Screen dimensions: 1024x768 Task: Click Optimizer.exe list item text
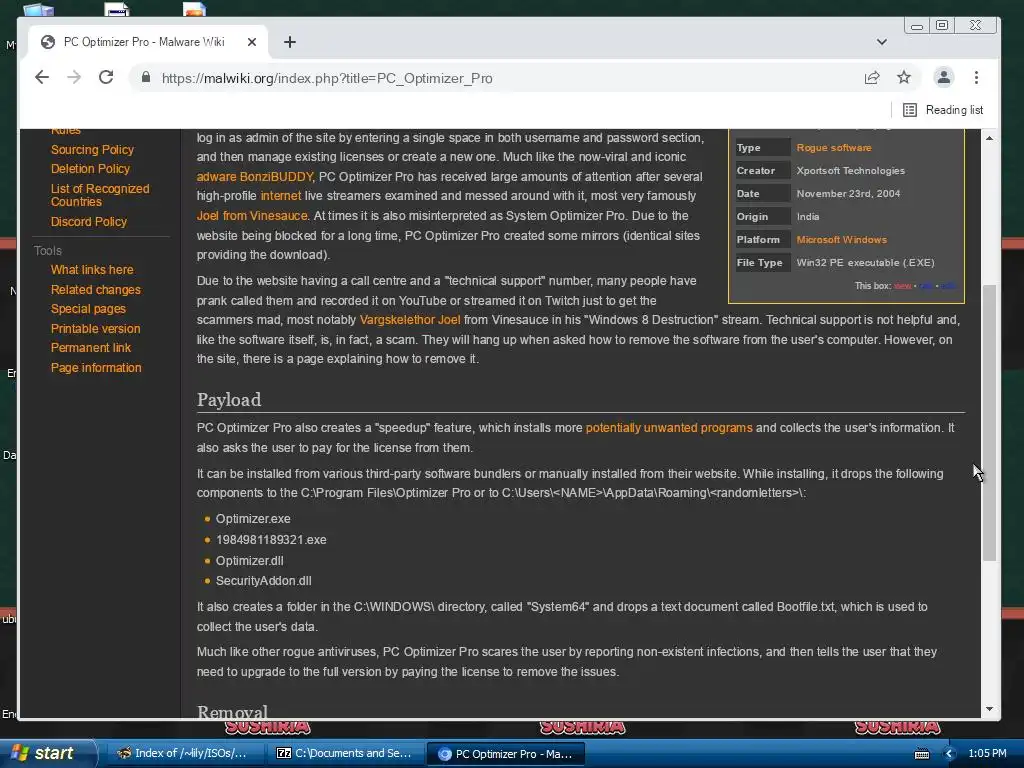pyautogui.click(x=253, y=519)
